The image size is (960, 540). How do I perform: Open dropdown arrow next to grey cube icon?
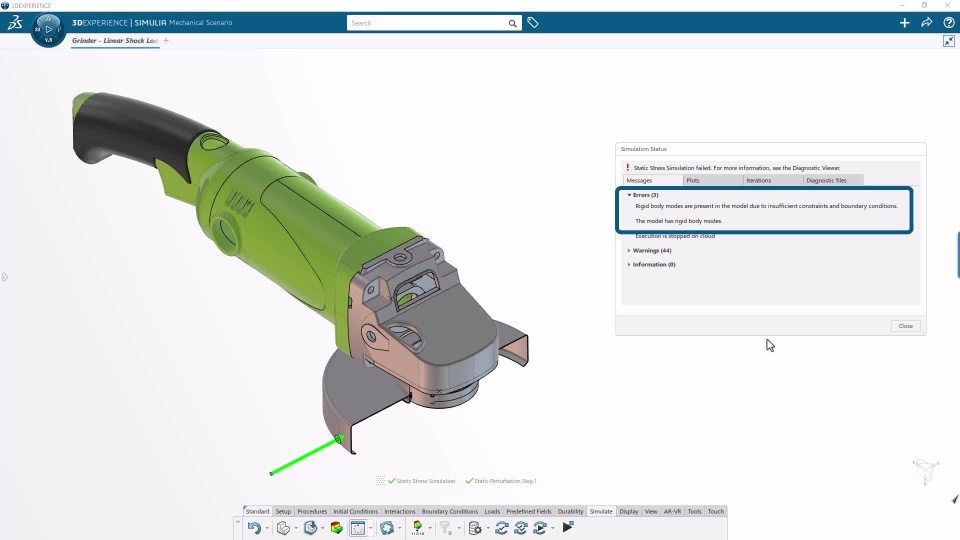pos(296,528)
